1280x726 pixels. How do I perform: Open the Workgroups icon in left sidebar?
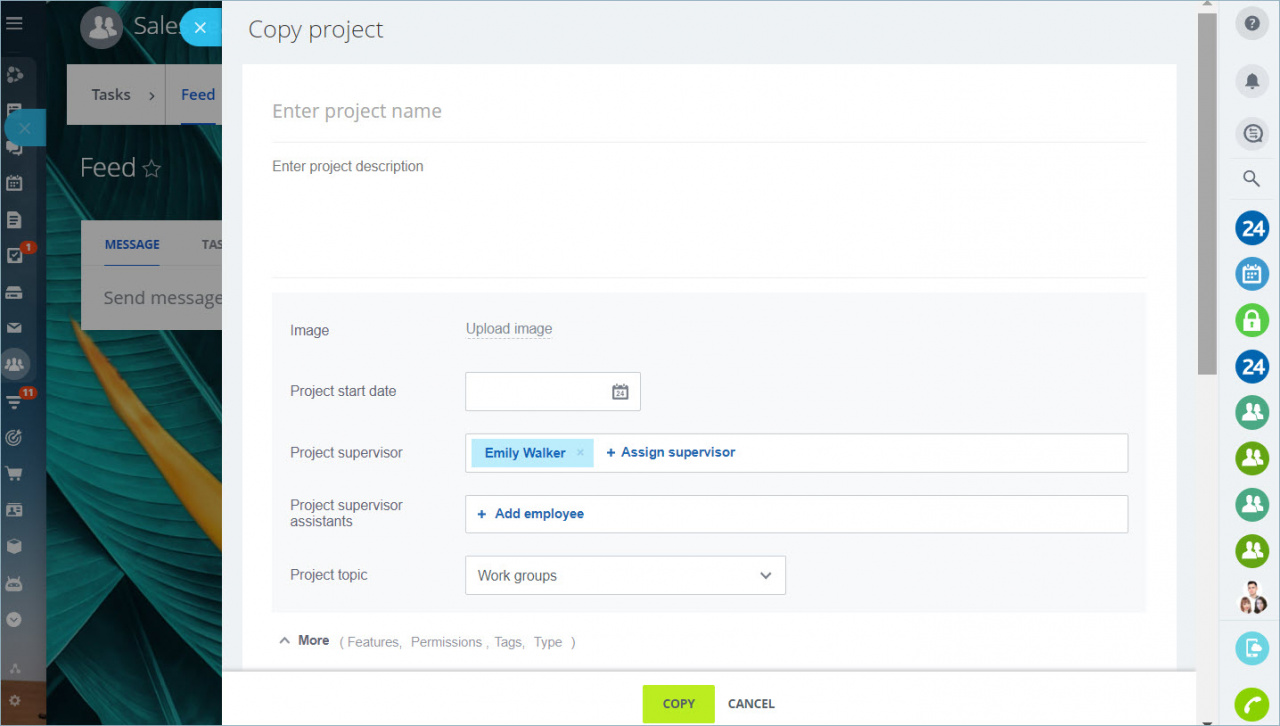tap(14, 364)
